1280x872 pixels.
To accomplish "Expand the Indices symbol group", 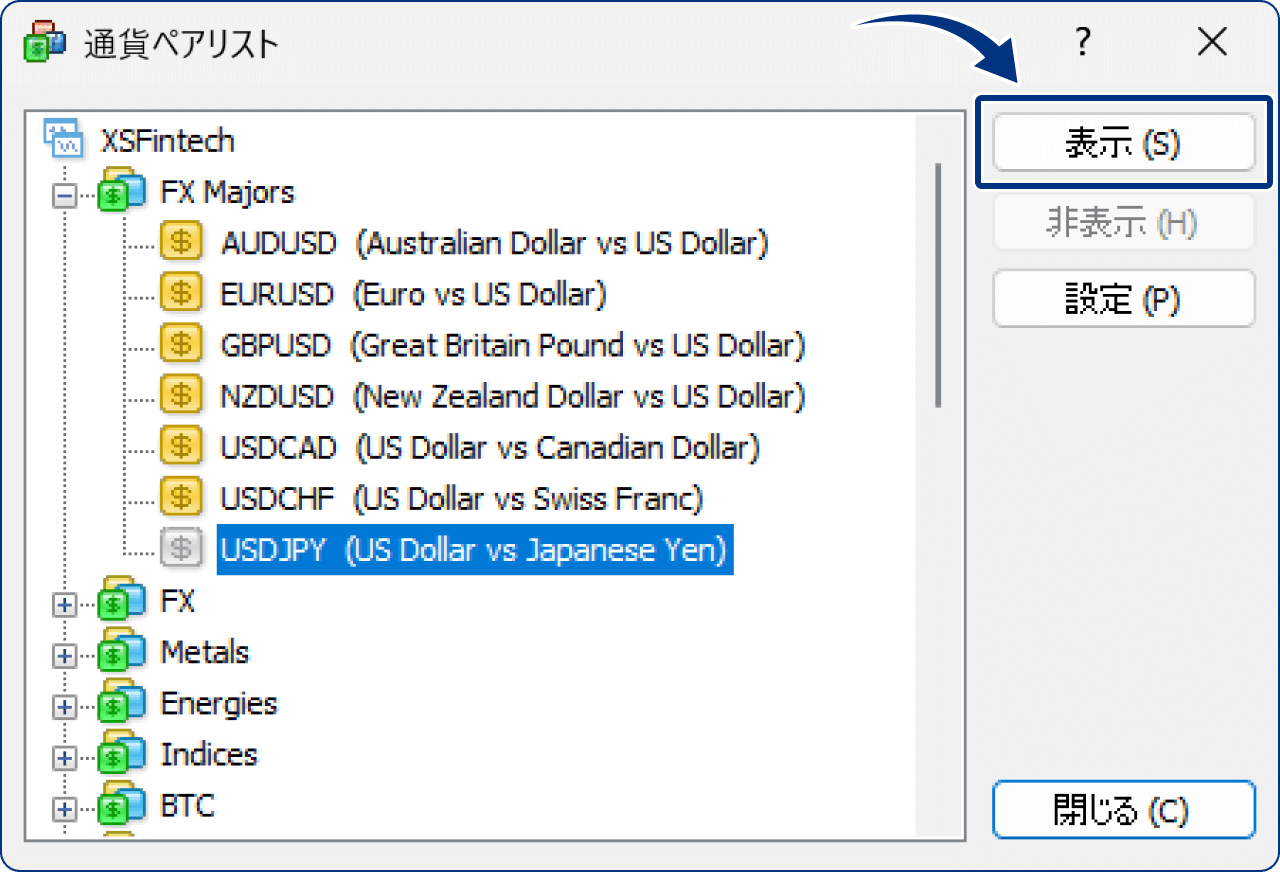I will coord(65,757).
